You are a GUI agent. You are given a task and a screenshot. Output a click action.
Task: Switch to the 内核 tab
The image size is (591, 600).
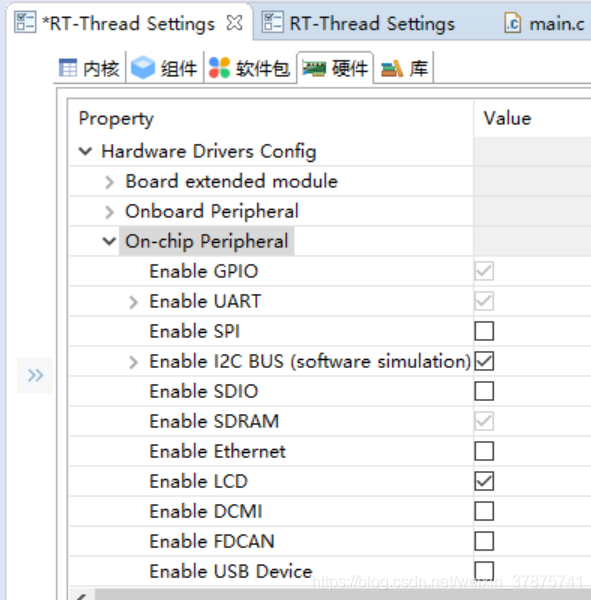click(89, 68)
